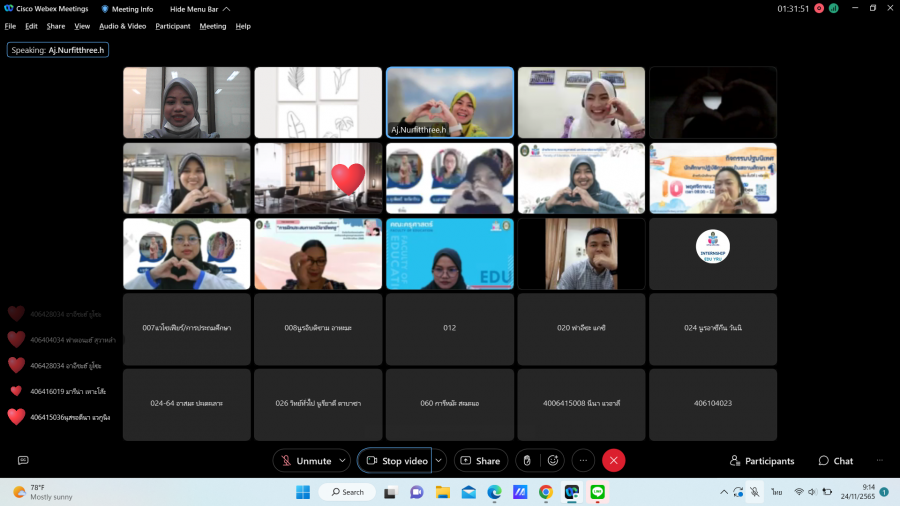Viewport: 900px width, 506px height.
Task: Click the Meeting Info shield icon
Action: 105,9
